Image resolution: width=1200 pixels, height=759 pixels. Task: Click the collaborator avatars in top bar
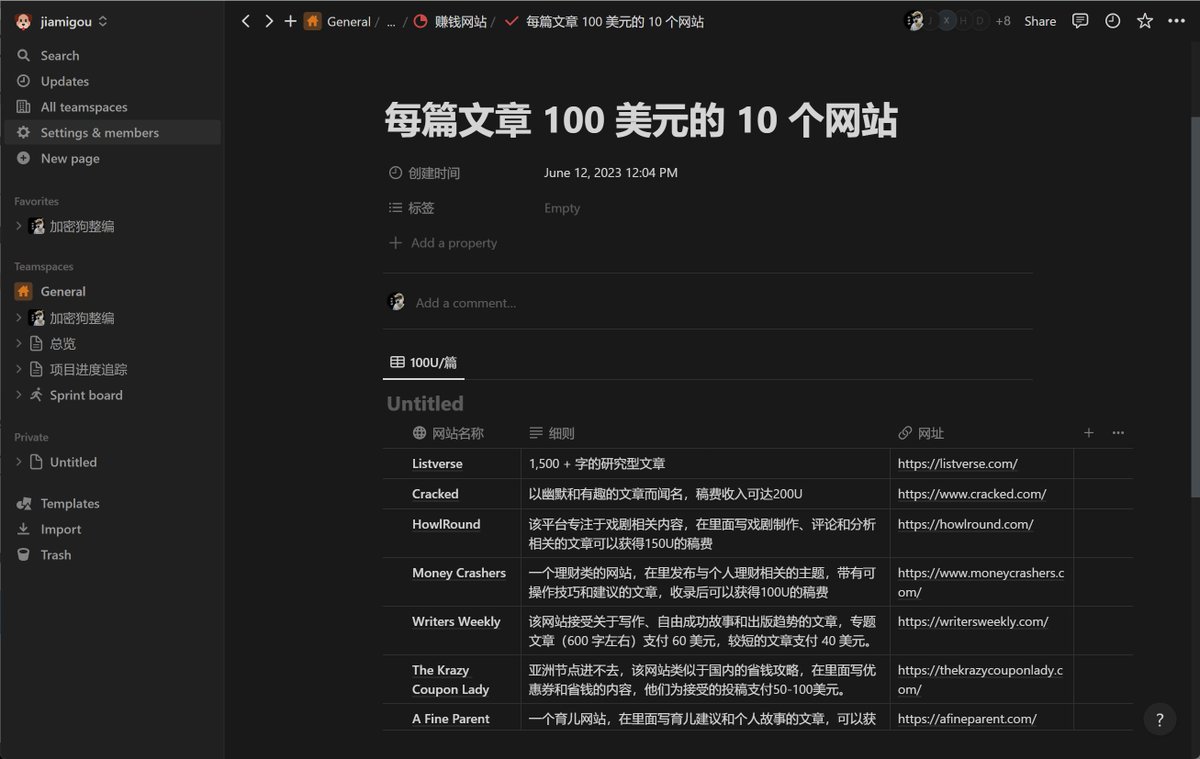click(946, 21)
